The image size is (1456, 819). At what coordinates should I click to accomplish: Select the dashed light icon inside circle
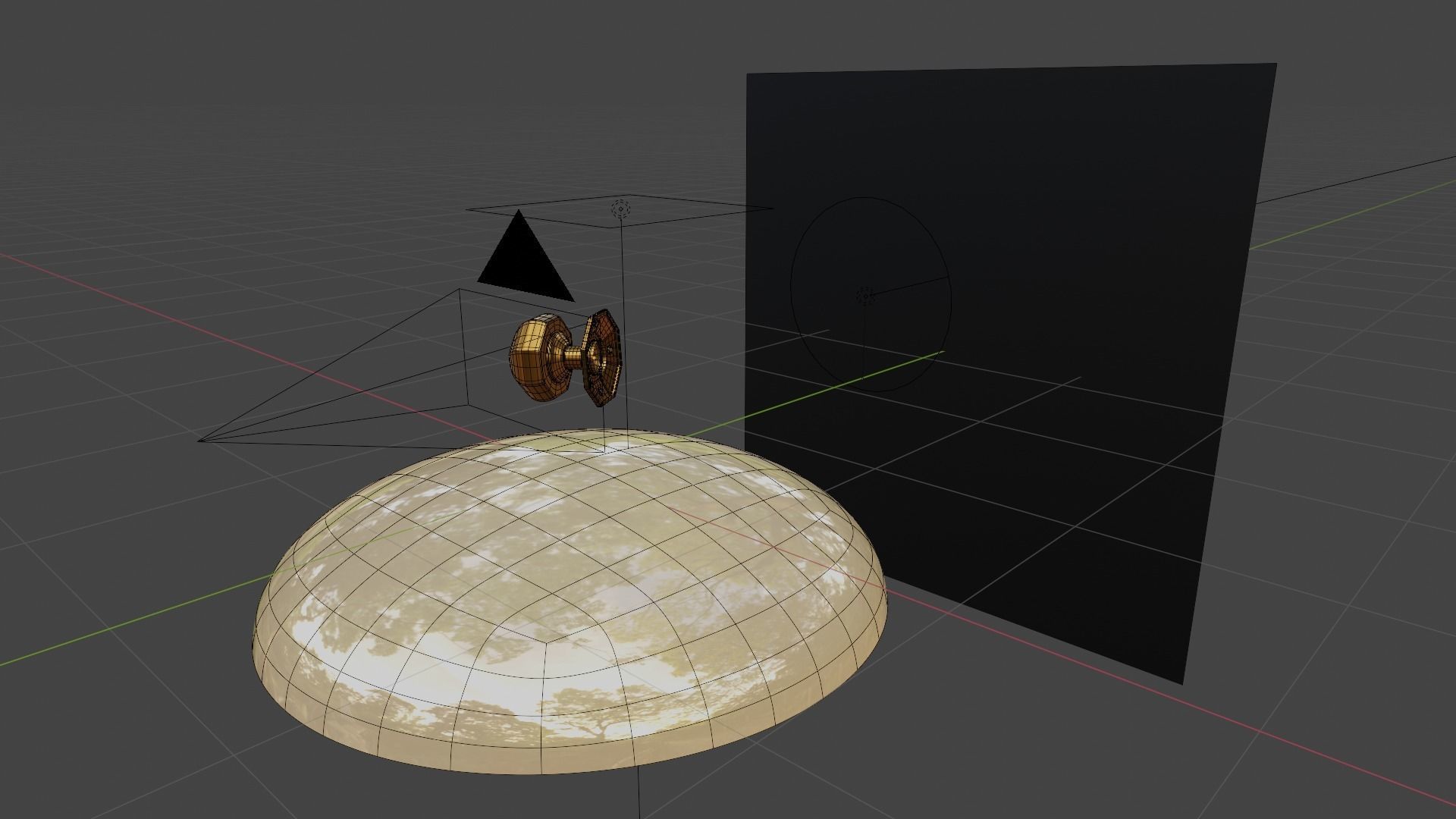pos(865,295)
